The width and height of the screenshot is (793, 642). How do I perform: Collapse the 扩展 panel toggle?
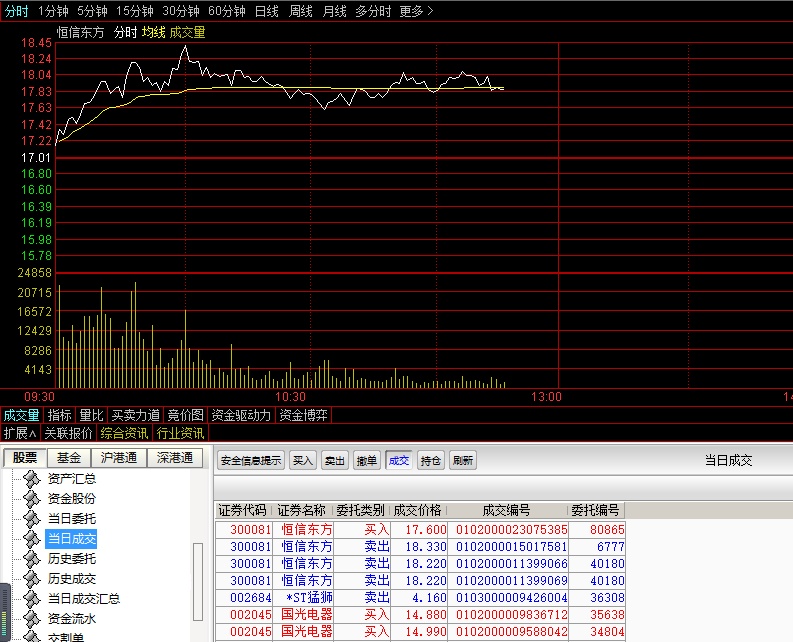tap(20, 433)
